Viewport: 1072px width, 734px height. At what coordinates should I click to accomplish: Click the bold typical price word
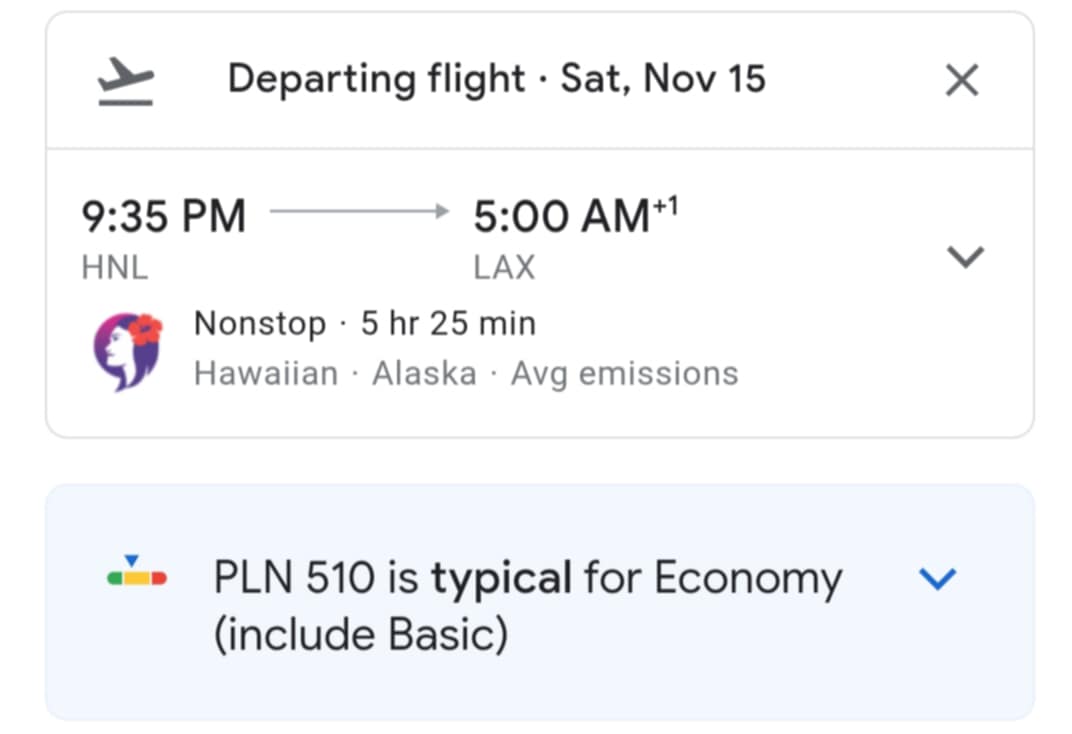click(501, 579)
